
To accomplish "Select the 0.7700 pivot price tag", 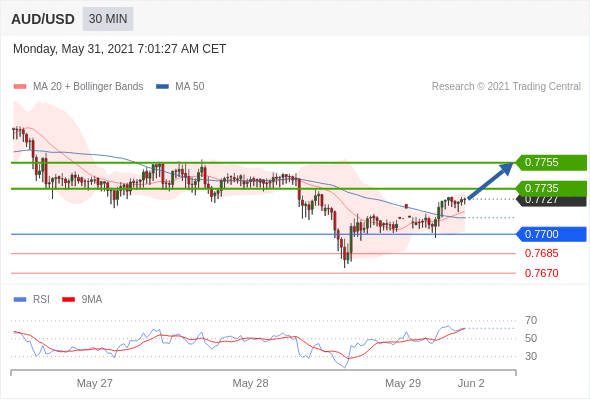I will coord(551,234).
